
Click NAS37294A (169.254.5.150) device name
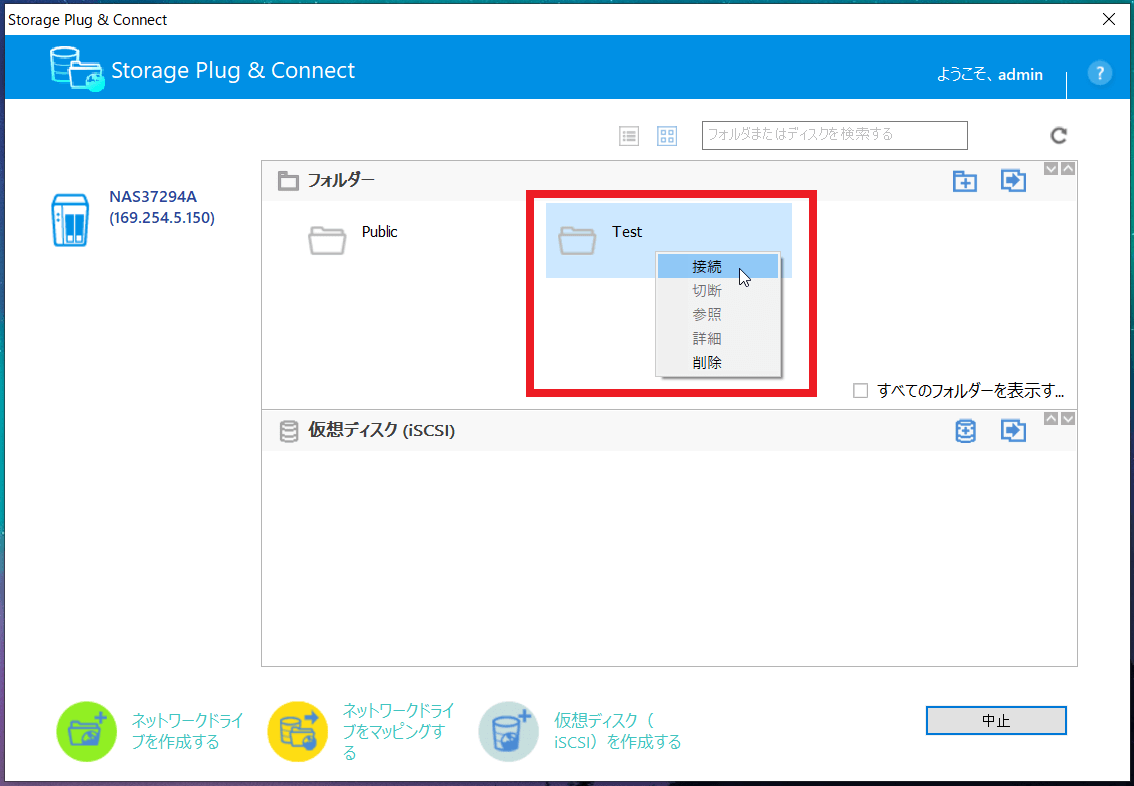click(162, 207)
